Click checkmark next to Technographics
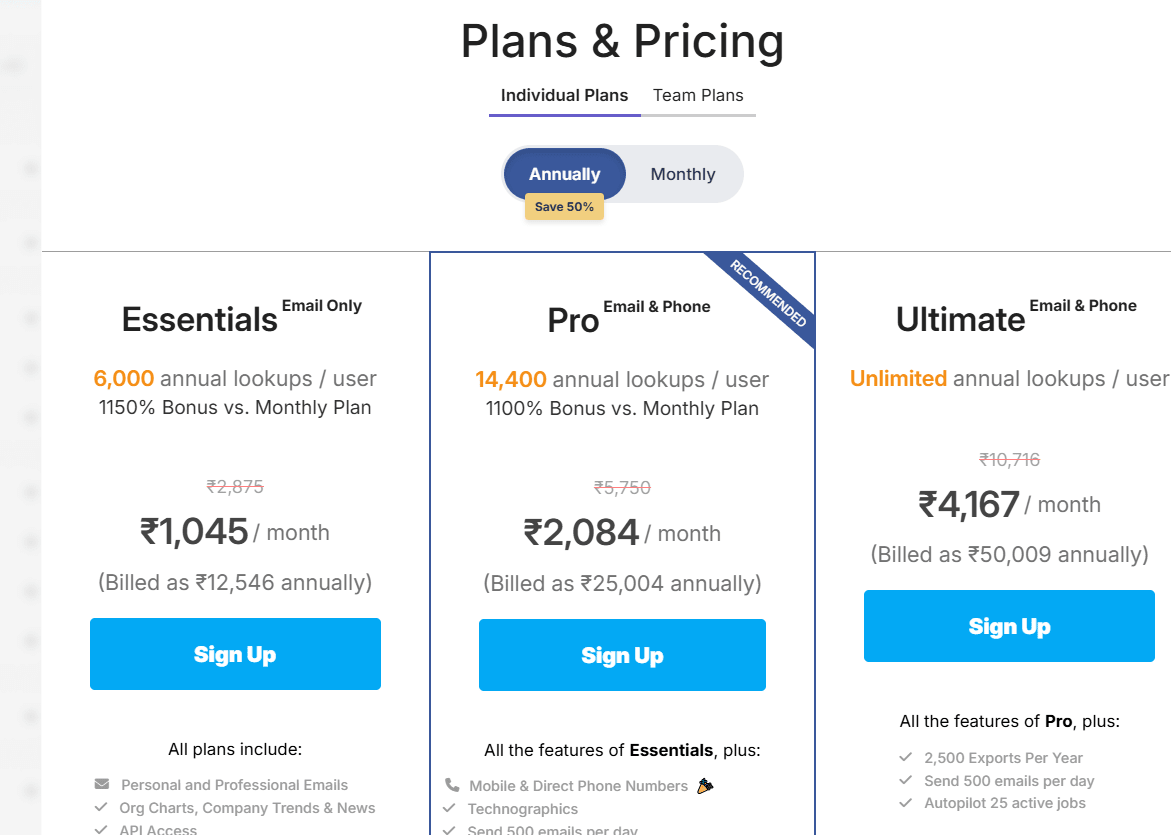Screen dimensions: 1171x835 pos(449,808)
